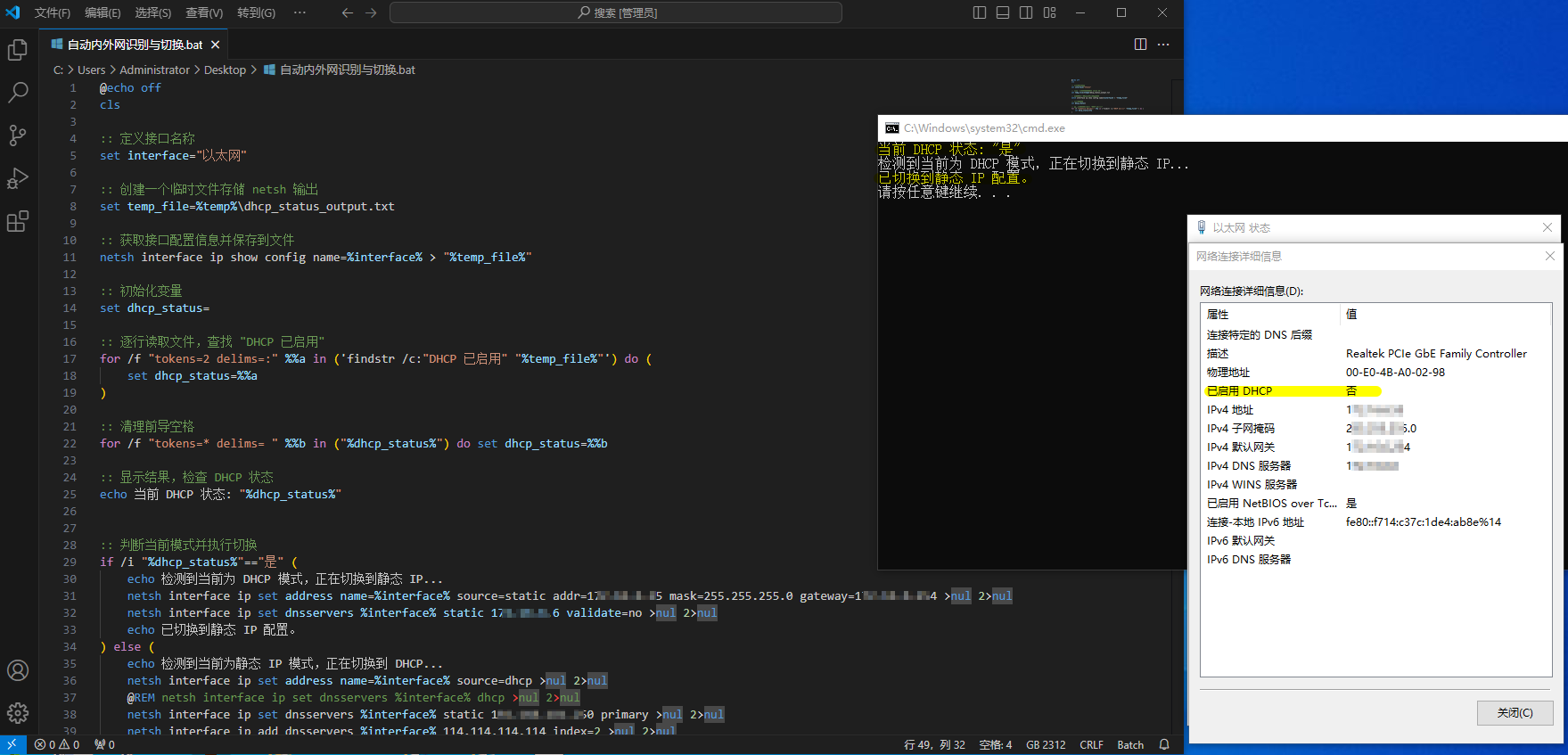Open the Search view in activity bar
This screenshot has height=755, width=1568.
[x=18, y=93]
